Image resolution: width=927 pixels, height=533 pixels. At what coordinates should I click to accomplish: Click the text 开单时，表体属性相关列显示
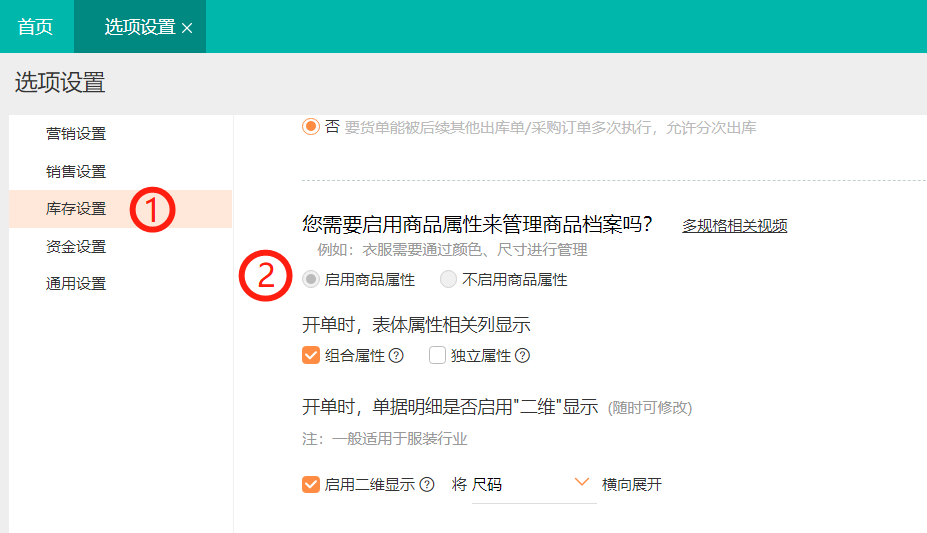tap(416, 324)
